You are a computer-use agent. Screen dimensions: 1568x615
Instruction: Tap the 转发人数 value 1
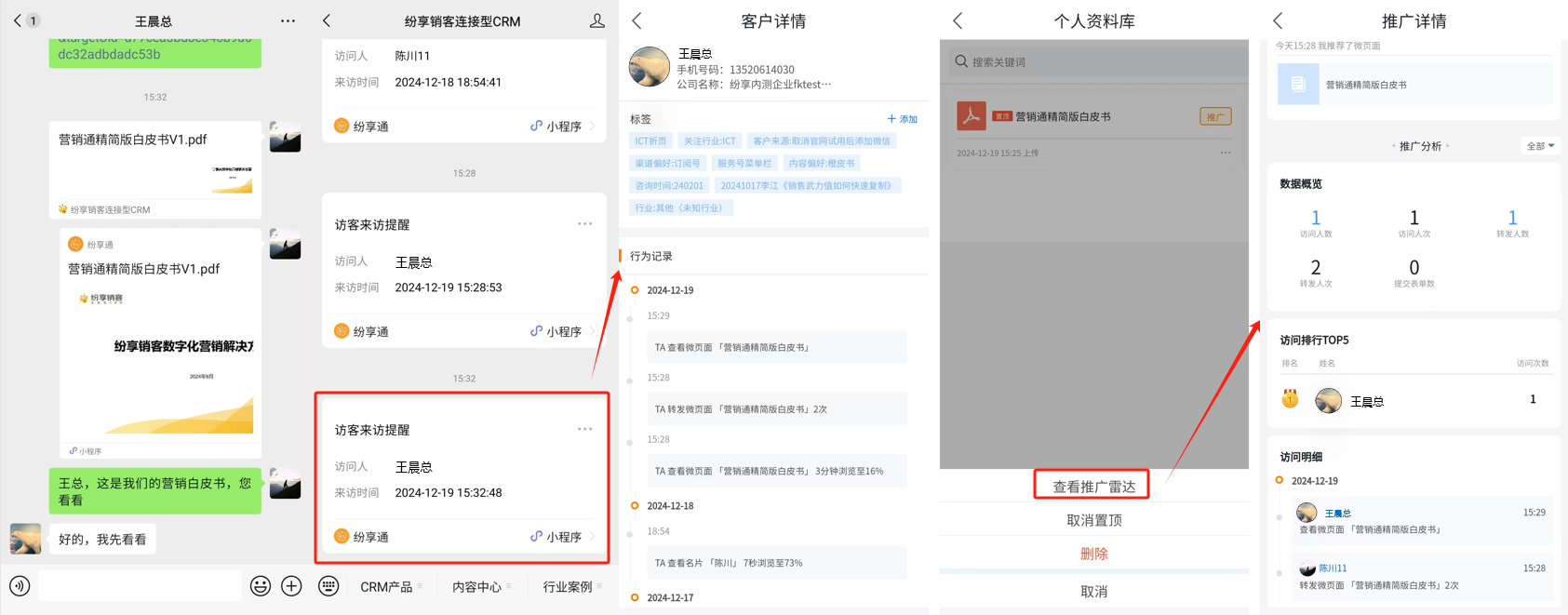pyautogui.click(x=1512, y=218)
